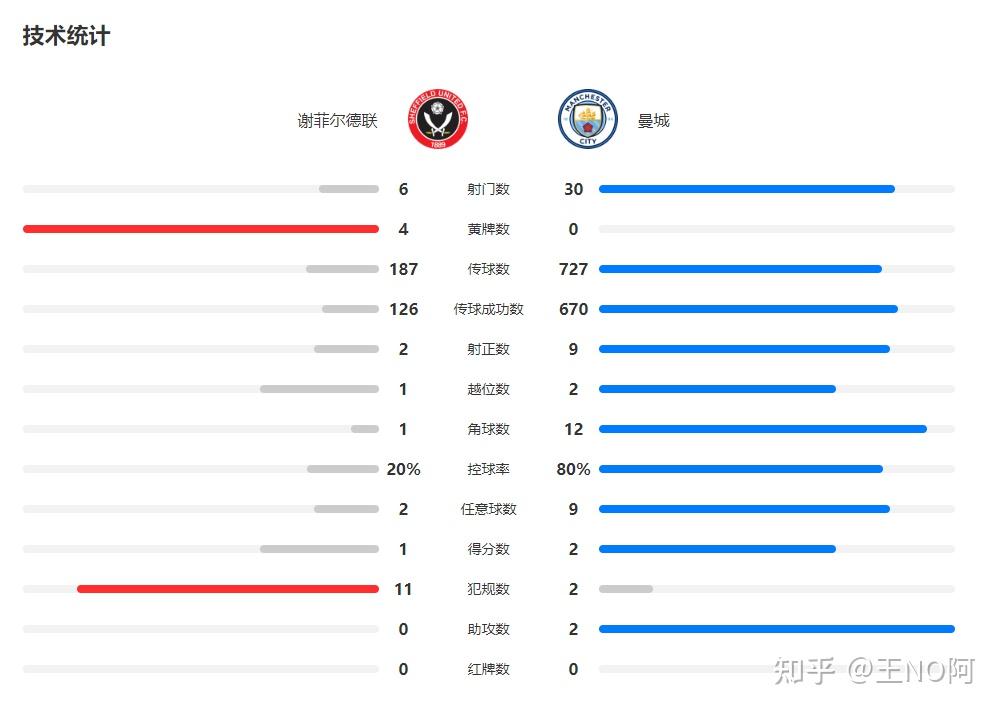Viewport: 1001px width, 712px height.
Task: Click Sheffield's red yellow-card bar
Action: (200, 229)
